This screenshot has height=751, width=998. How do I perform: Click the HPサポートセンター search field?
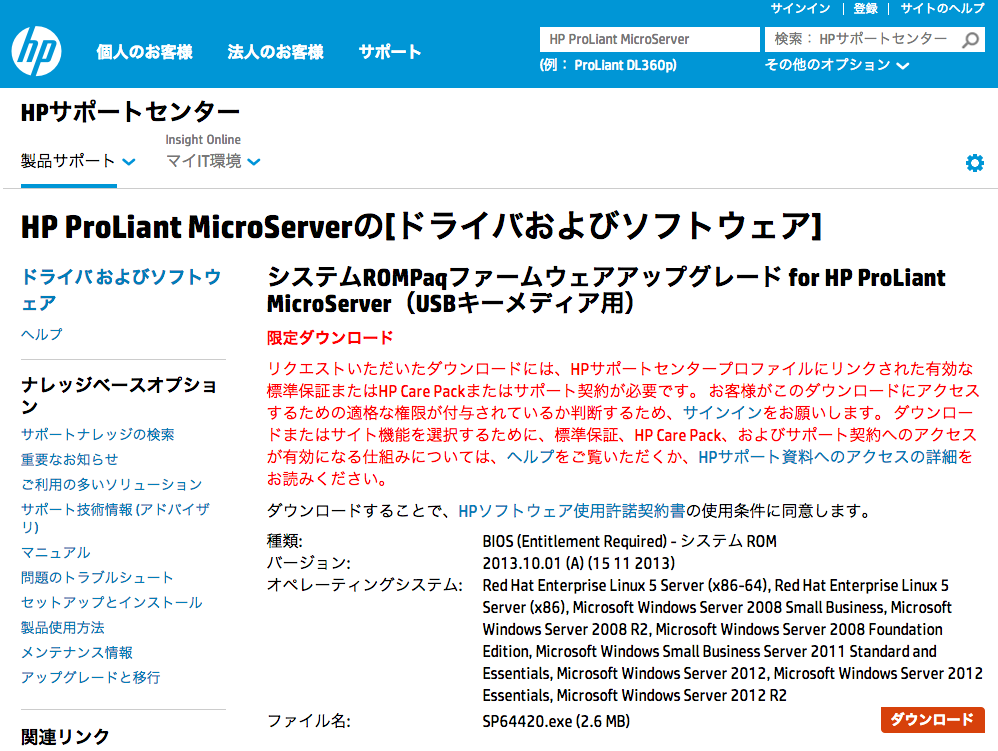(860, 40)
